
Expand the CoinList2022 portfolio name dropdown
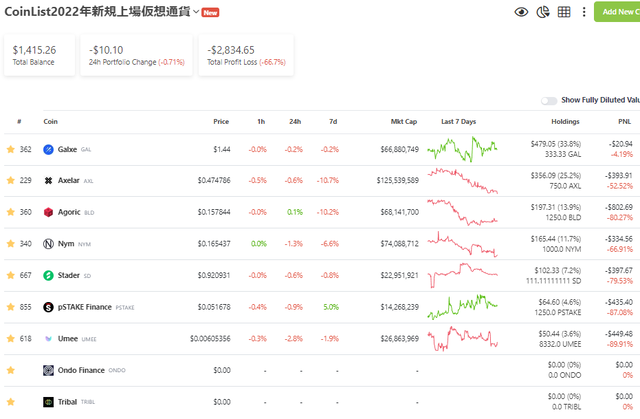pos(196,12)
